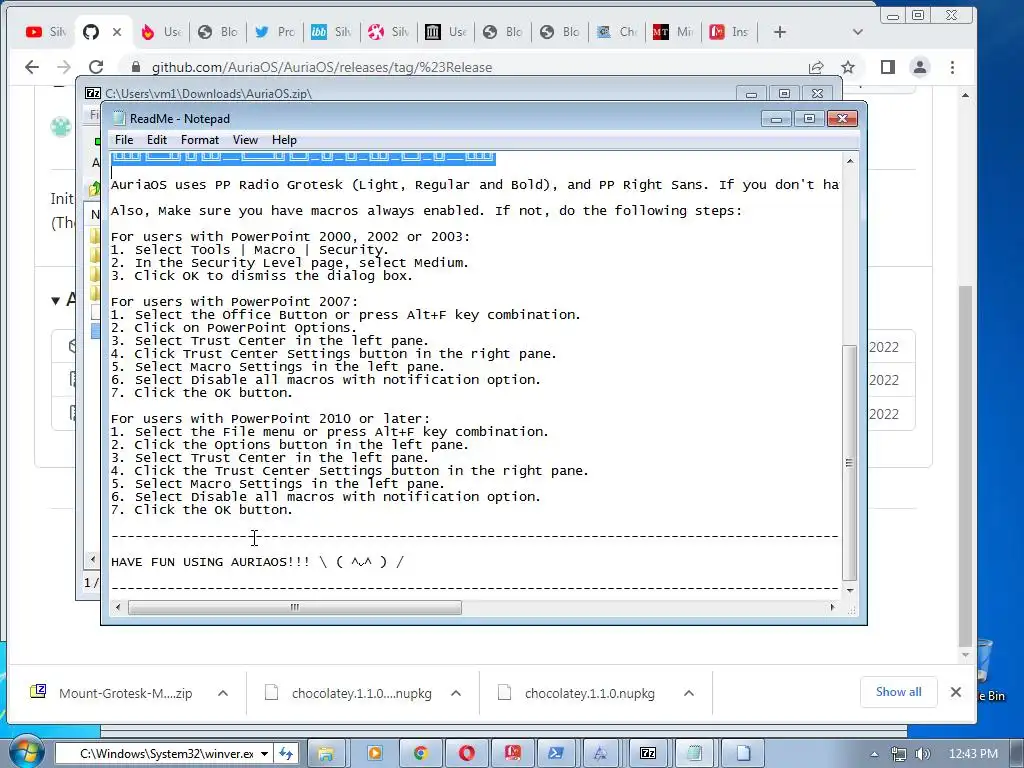The height and width of the screenshot is (768, 1024).
Task: Switch to Notepad in the taskbar
Action: 695,754
